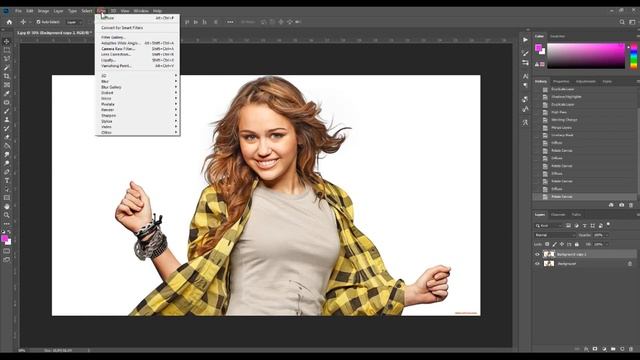
Task: Click the toolbar foreground color swatch
Action: point(4,238)
